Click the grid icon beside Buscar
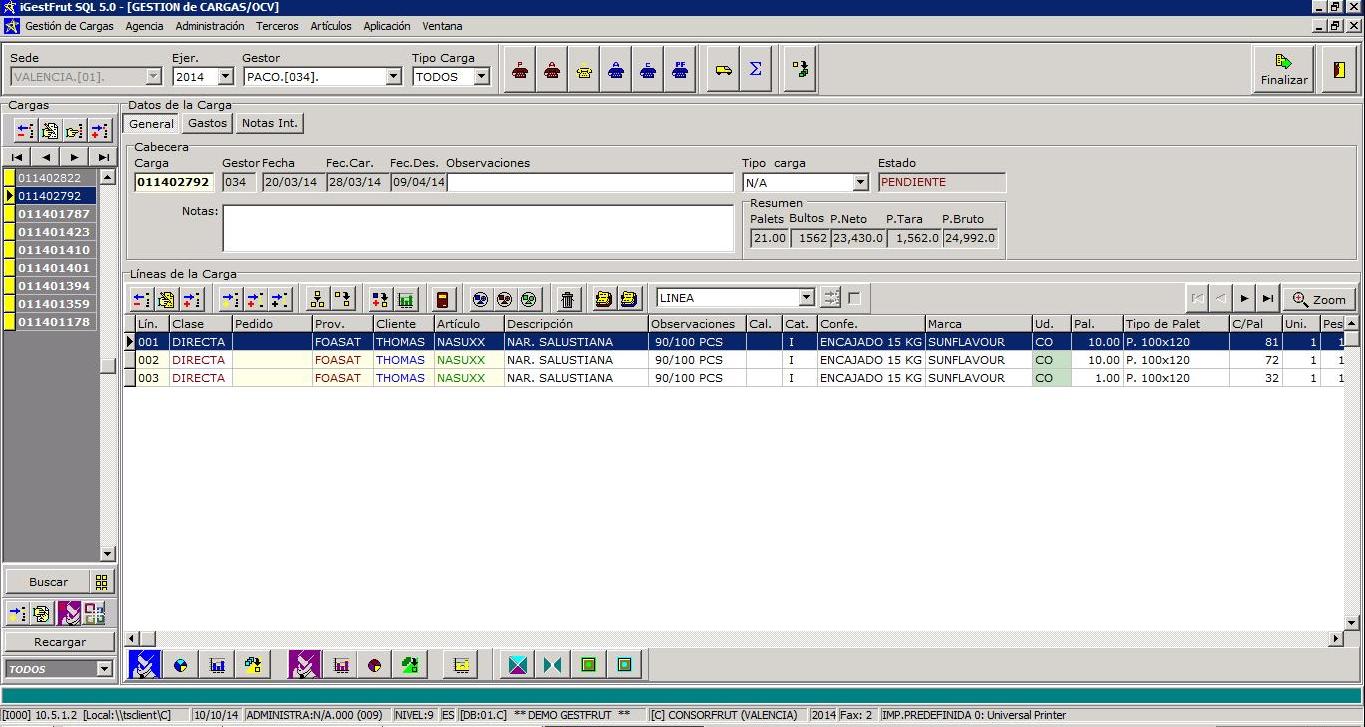Viewport: 1365px width, 727px height. click(101, 582)
